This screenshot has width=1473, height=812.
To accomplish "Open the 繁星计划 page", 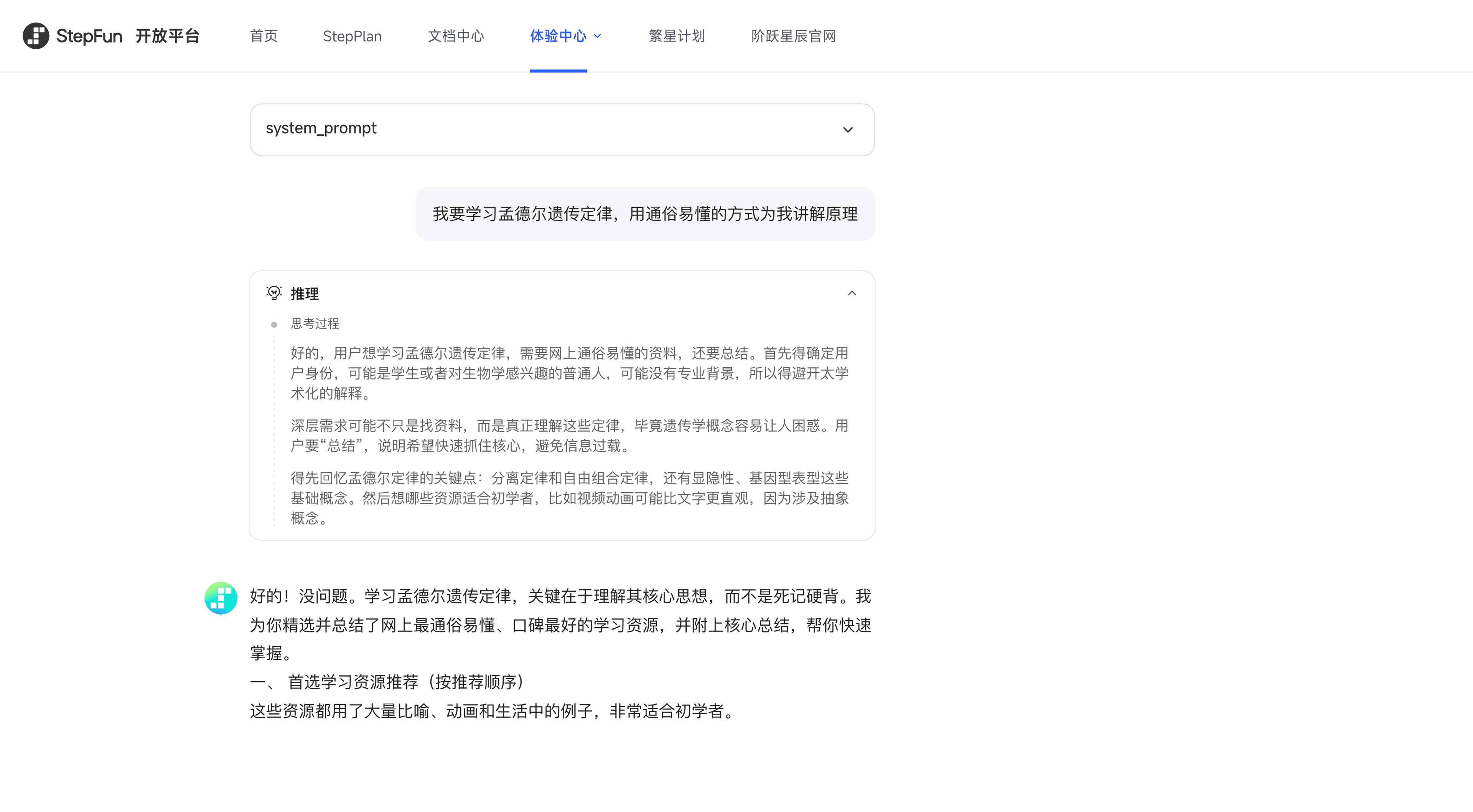I will pyautogui.click(x=676, y=36).
